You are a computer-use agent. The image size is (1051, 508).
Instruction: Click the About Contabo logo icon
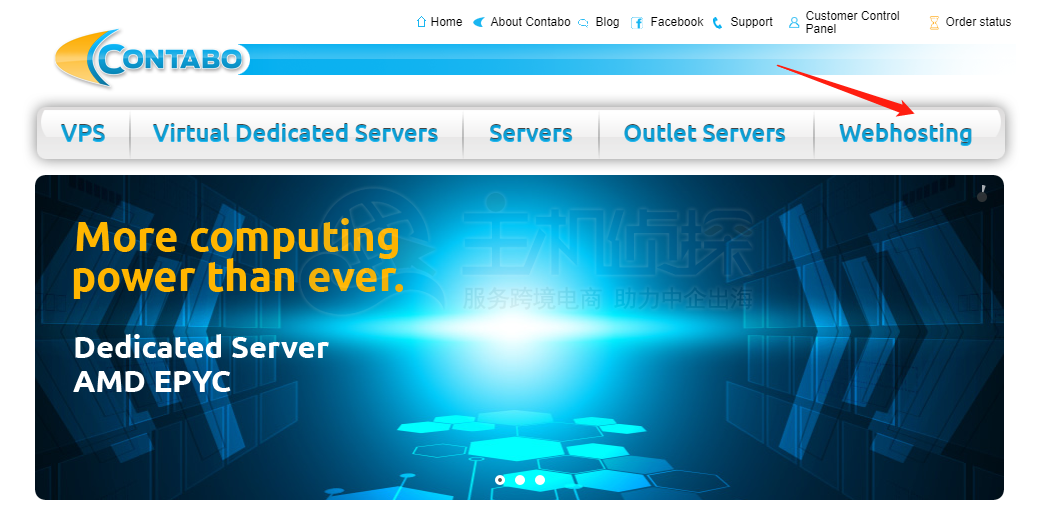point(479,22)
